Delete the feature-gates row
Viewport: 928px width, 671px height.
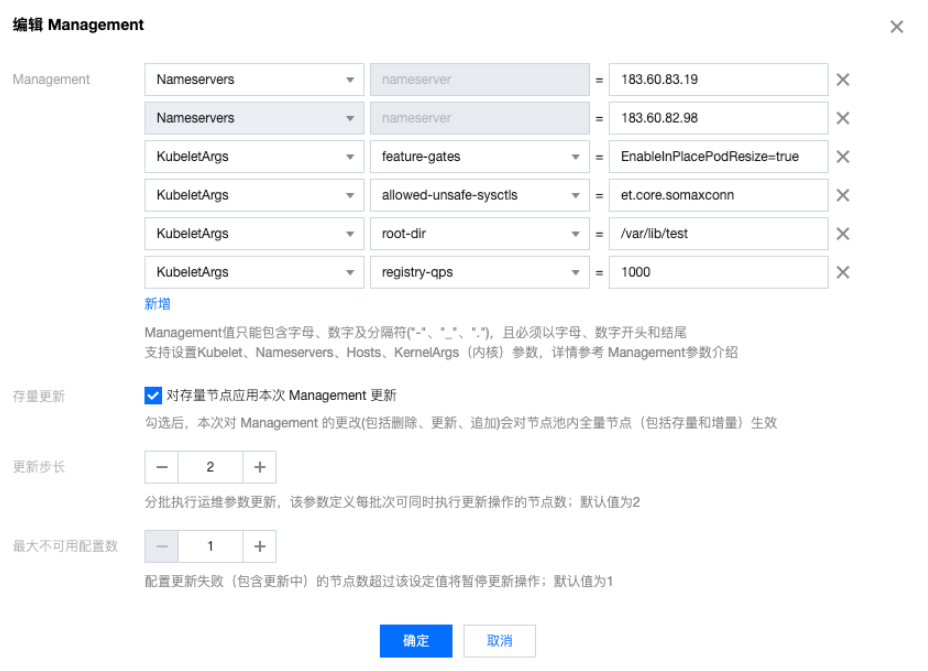click(843, 156)
